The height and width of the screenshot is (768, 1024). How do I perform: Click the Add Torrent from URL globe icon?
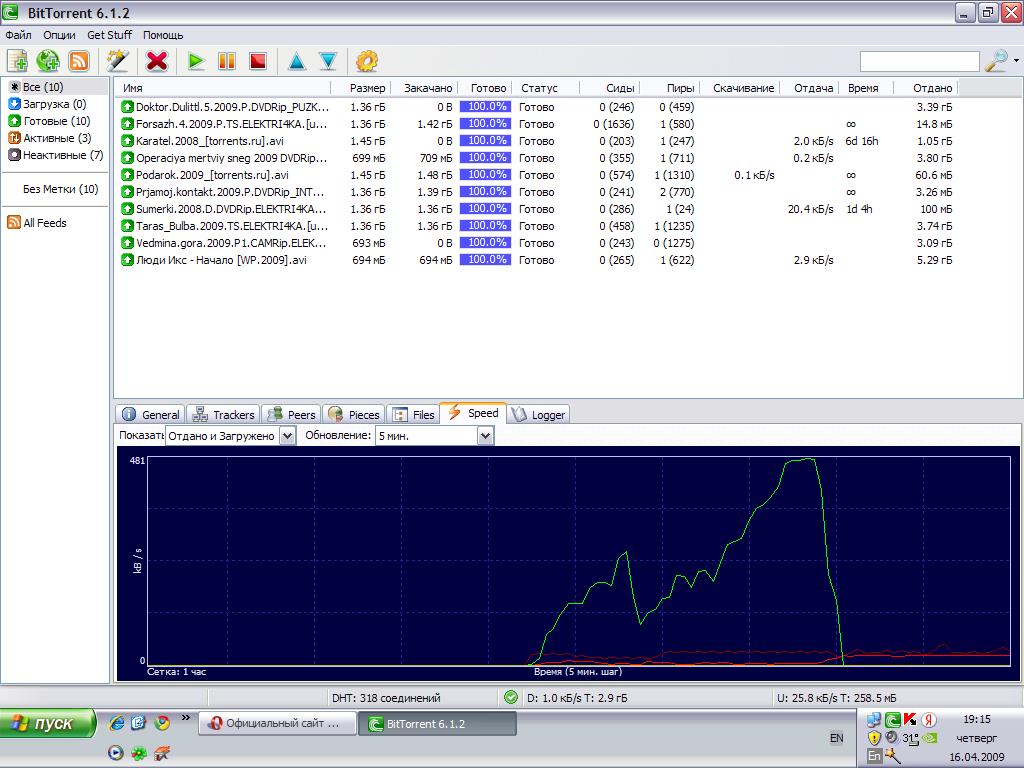click(48, 61)
